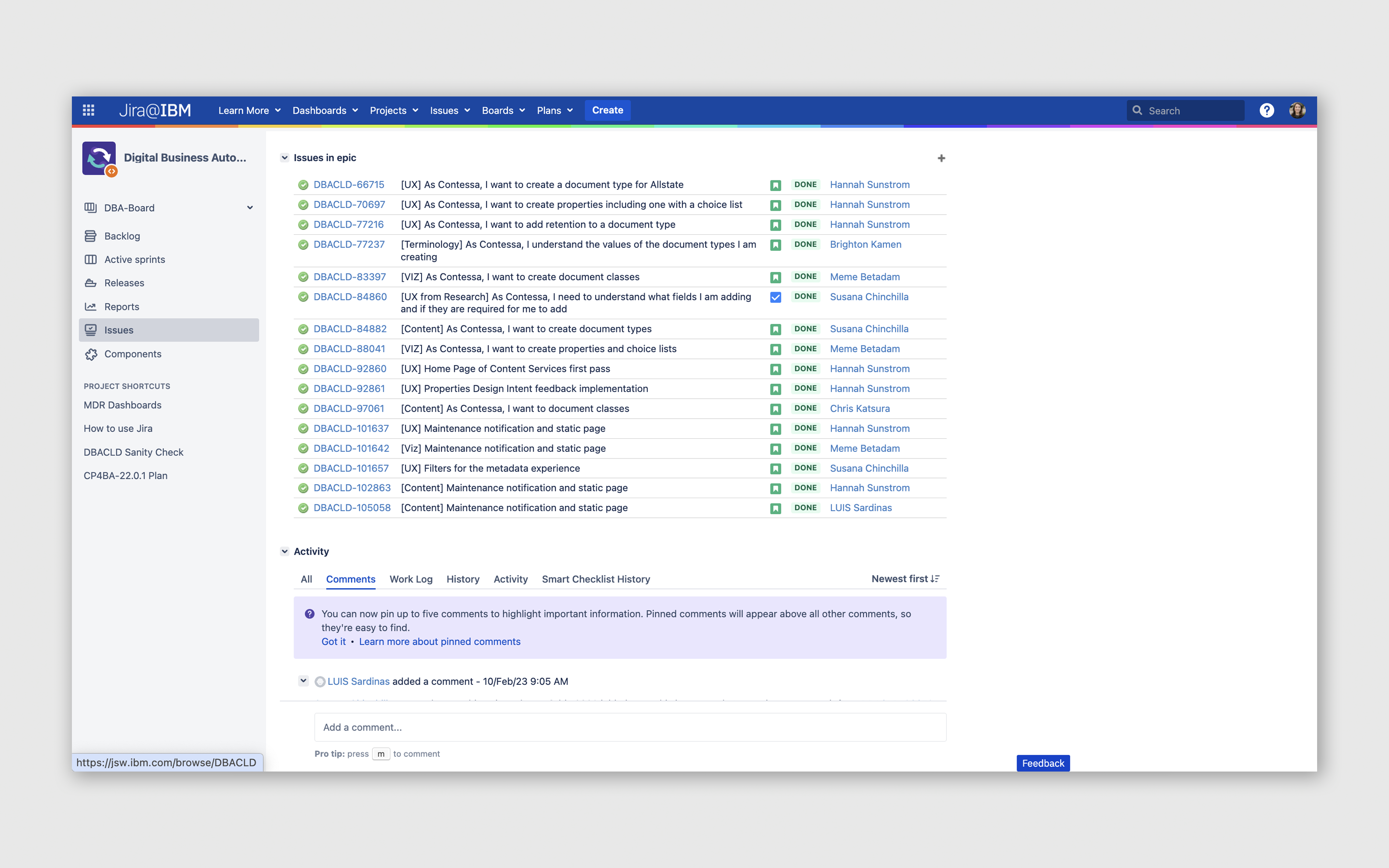1389x868 pixels.
Task: Click the purple info icon in pinned comments banner
Action: click(309, 614)
